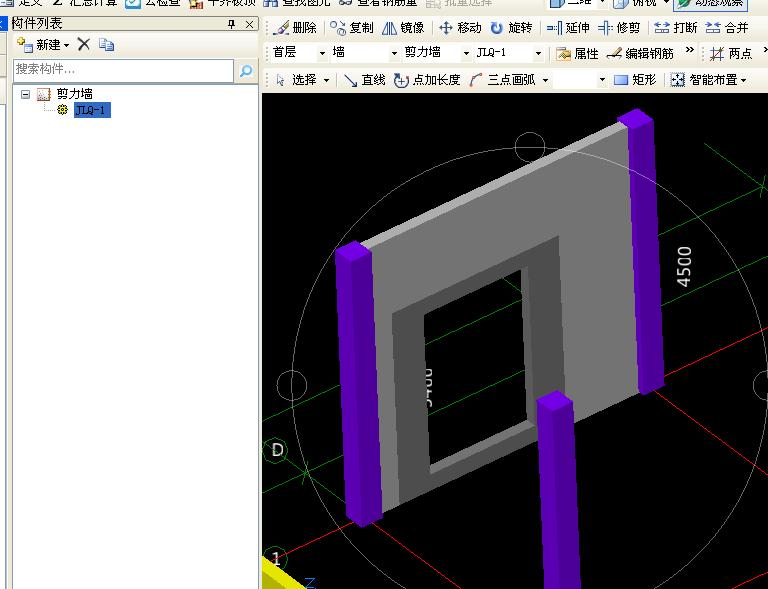Select the 修剪 trim tool
This screenshot has width=768, height=589.
click(619, 28)
